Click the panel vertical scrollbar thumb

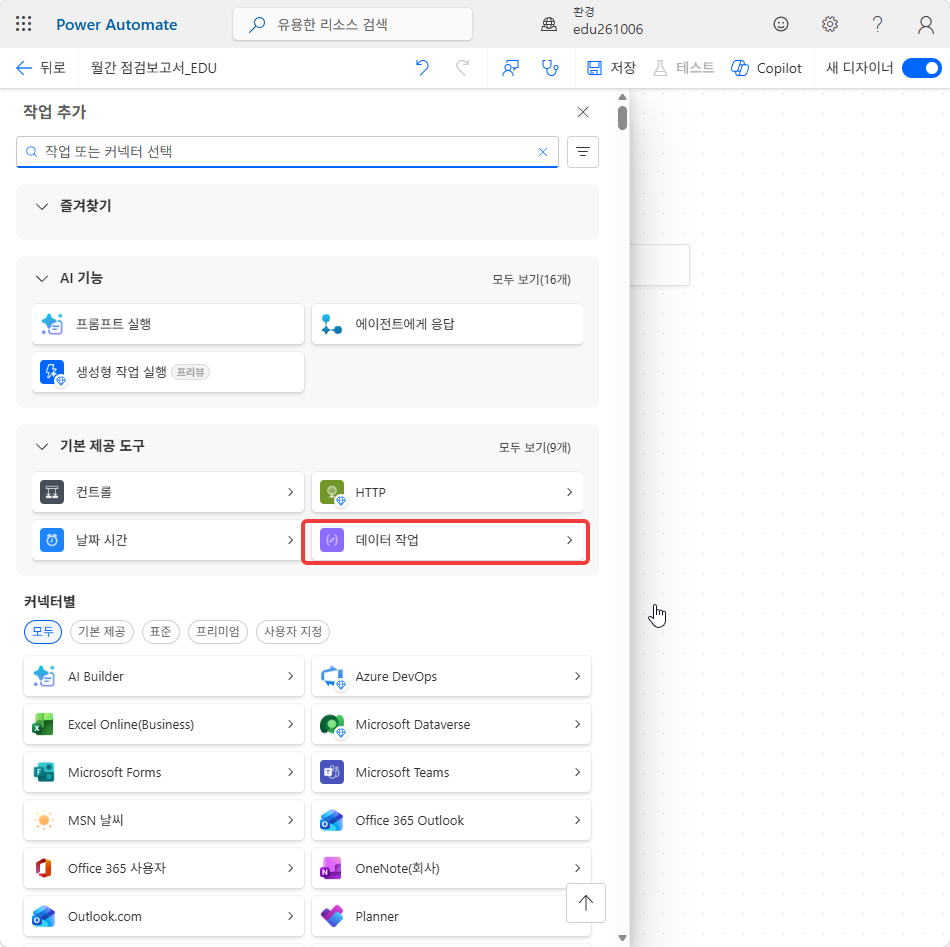622,118
